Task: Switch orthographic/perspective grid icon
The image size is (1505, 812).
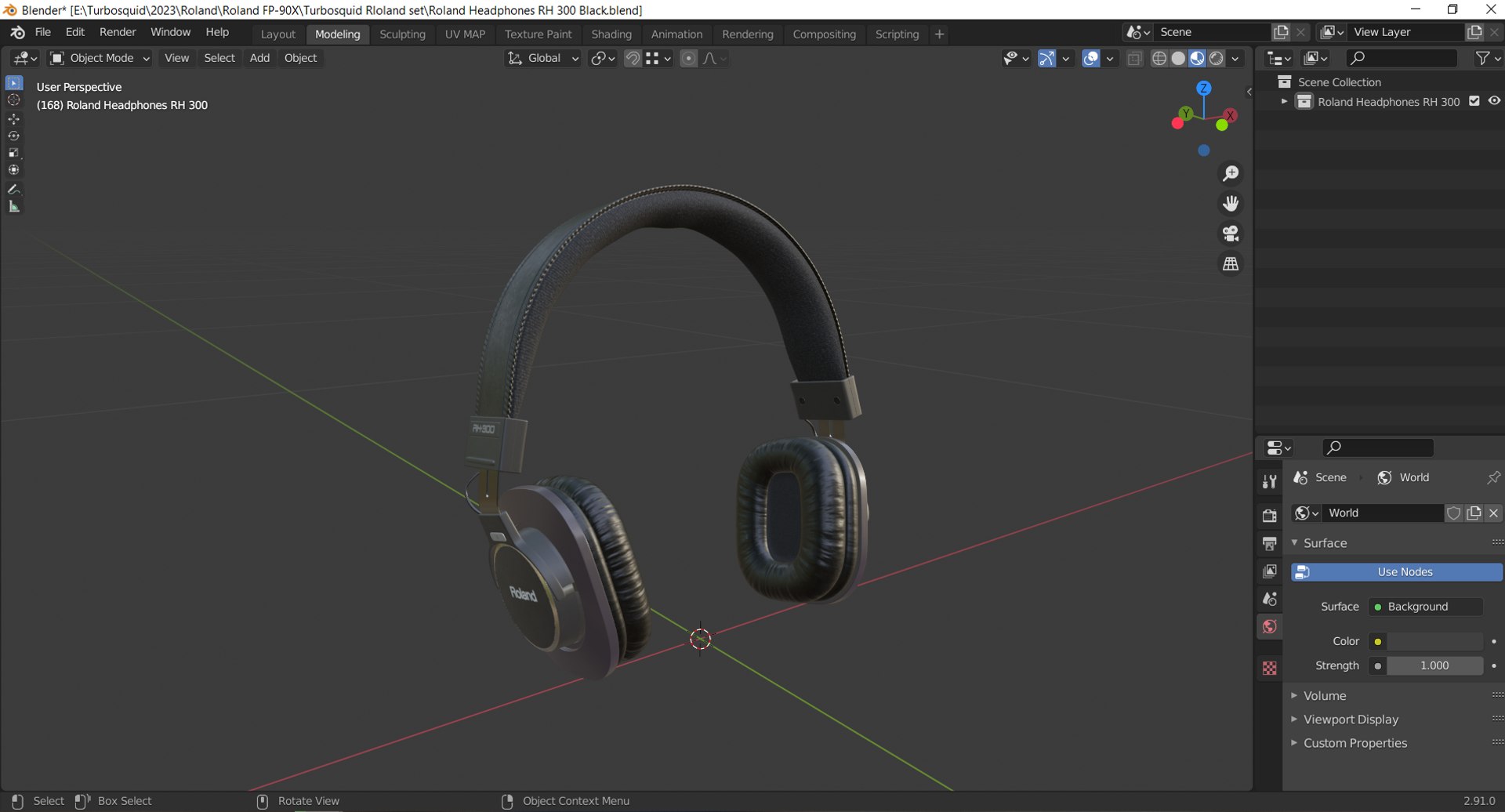Action: [1231, 264]
